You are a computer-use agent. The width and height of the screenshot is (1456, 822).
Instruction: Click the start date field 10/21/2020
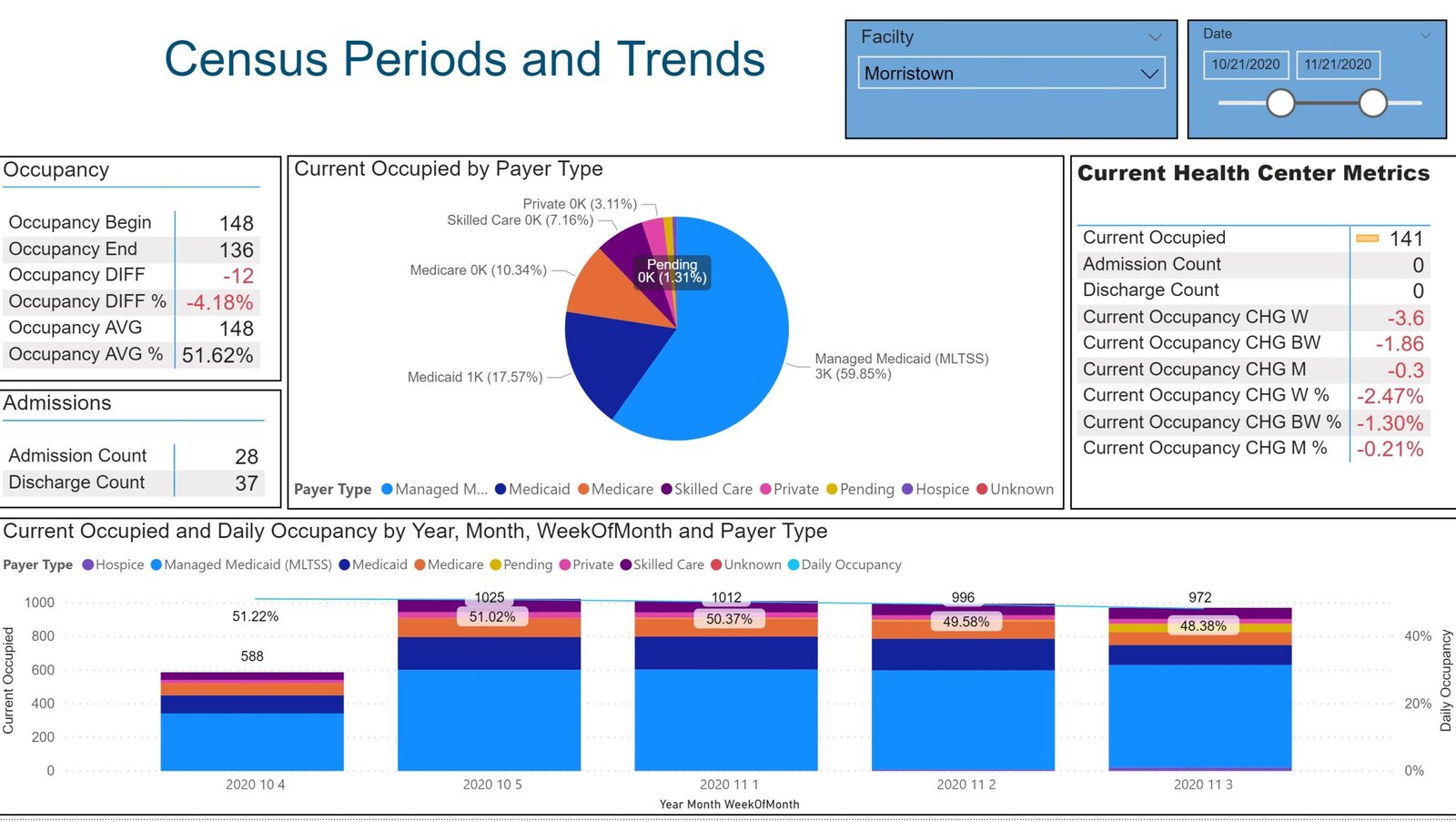1245,65
